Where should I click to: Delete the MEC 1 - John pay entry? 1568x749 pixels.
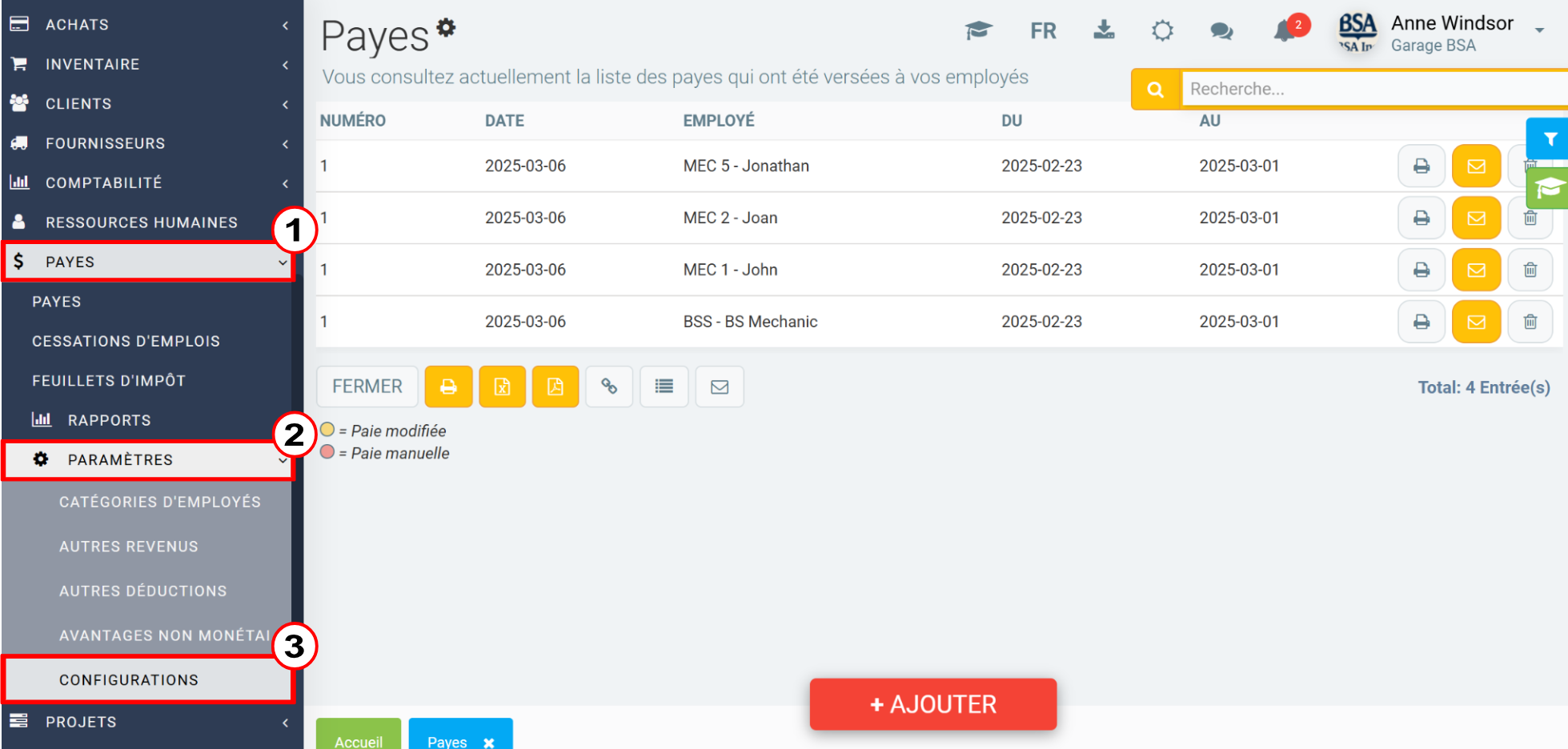(1530, 270)
